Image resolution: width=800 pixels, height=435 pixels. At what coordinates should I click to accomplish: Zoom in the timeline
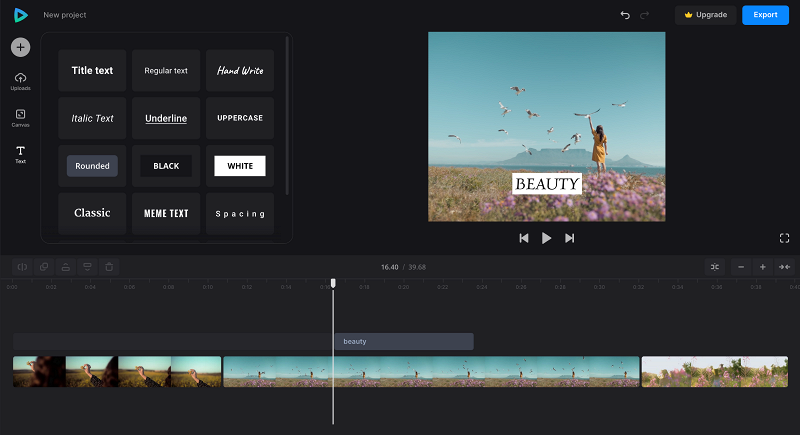click(x=762, y=267)
